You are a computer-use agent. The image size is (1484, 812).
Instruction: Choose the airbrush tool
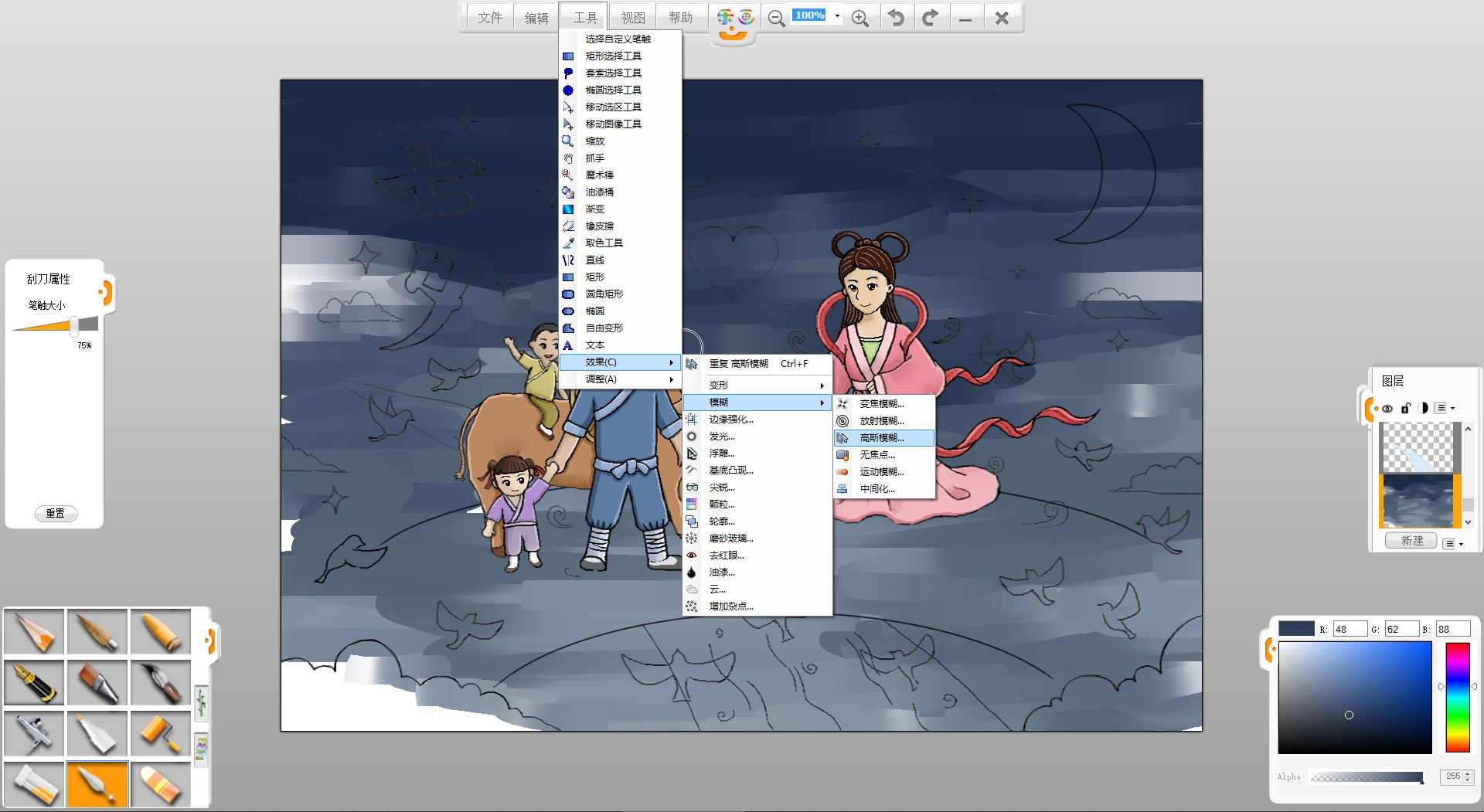click(34, 733)
